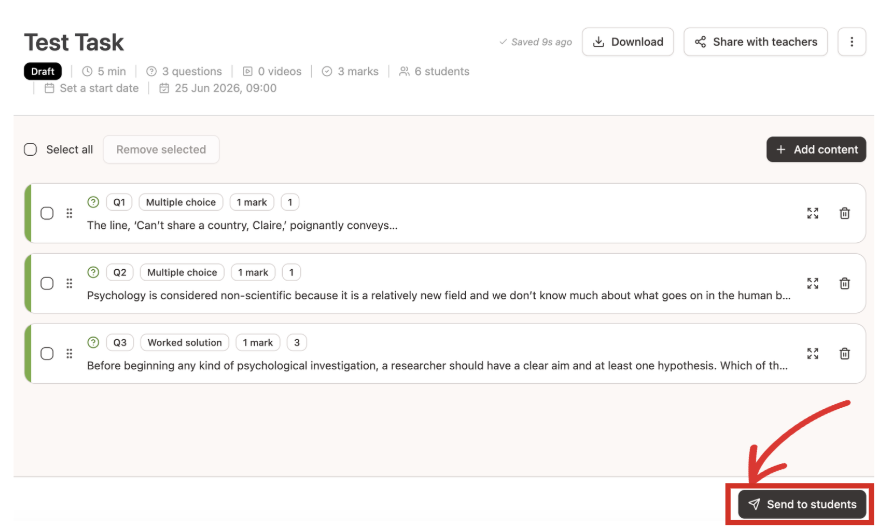Send to students
This screenshot has width=888, height=532.
tap(802, 504)
